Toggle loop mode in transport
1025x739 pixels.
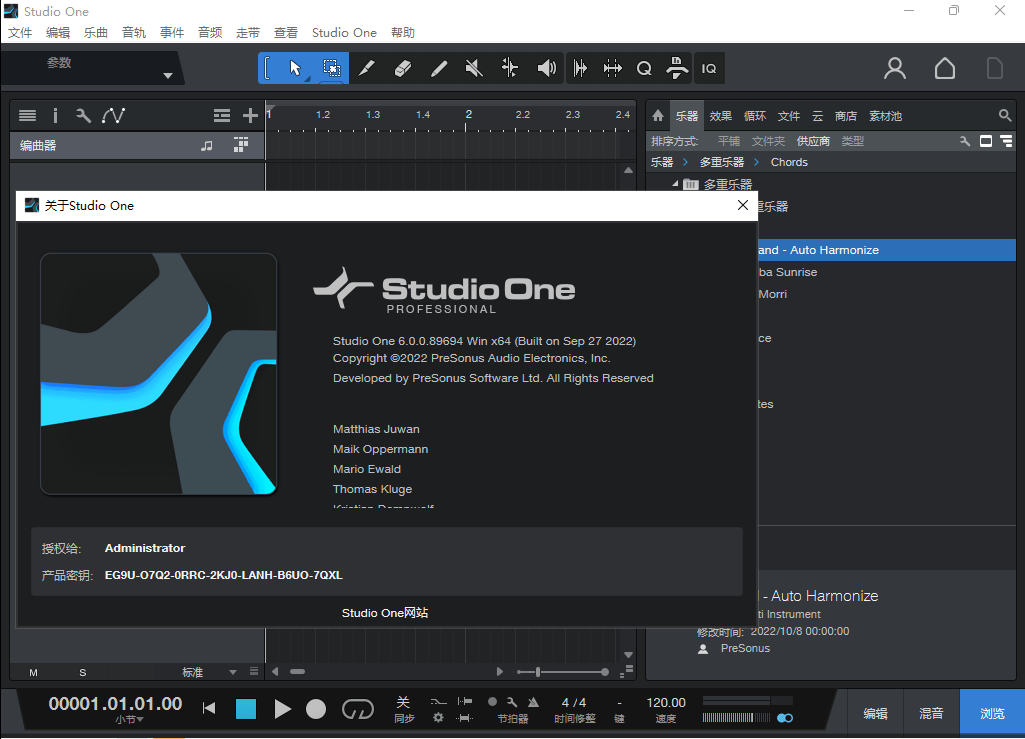tap(358, 709)
